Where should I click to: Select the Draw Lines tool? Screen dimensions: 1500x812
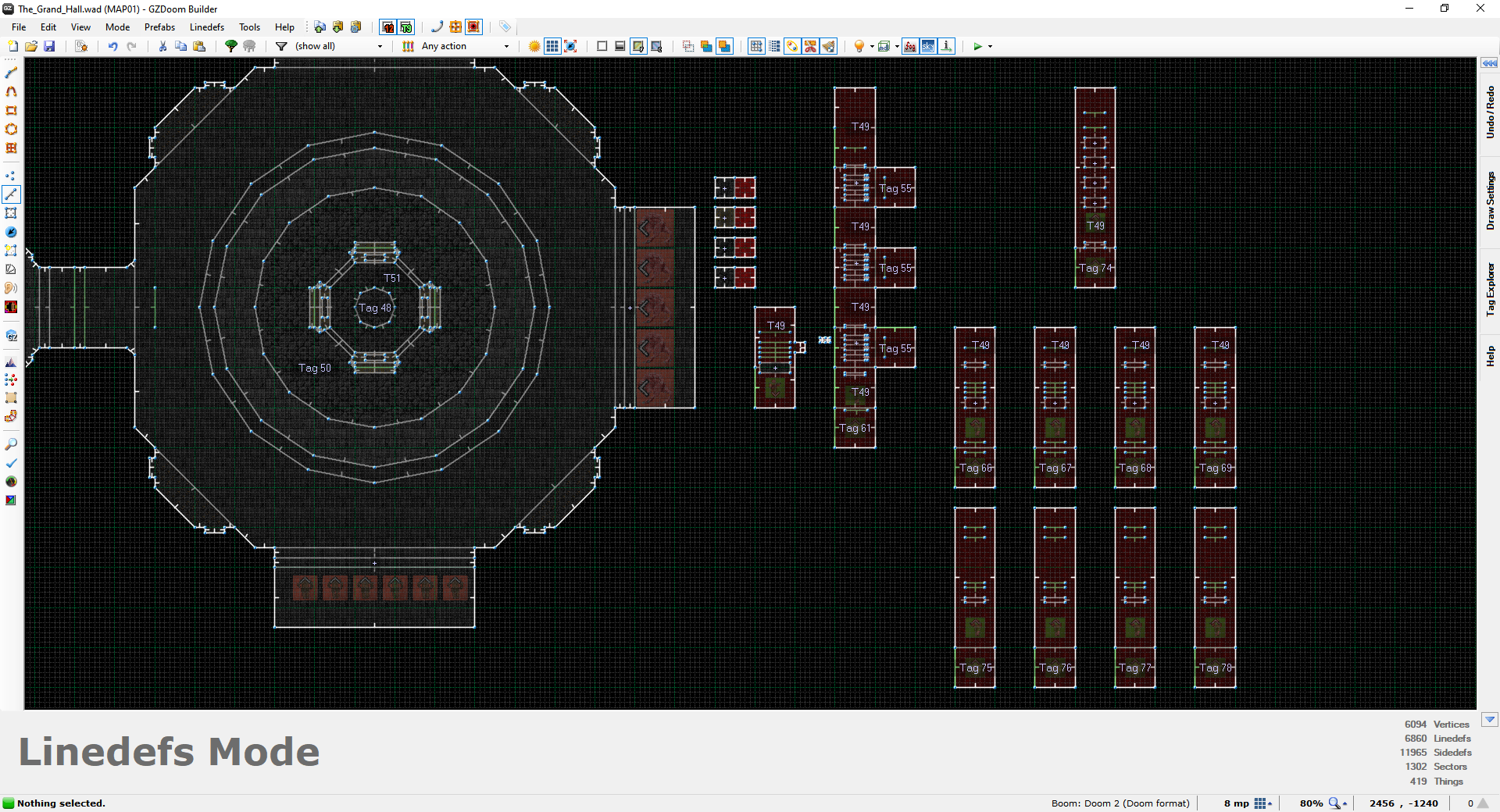(x=11, y=73)
